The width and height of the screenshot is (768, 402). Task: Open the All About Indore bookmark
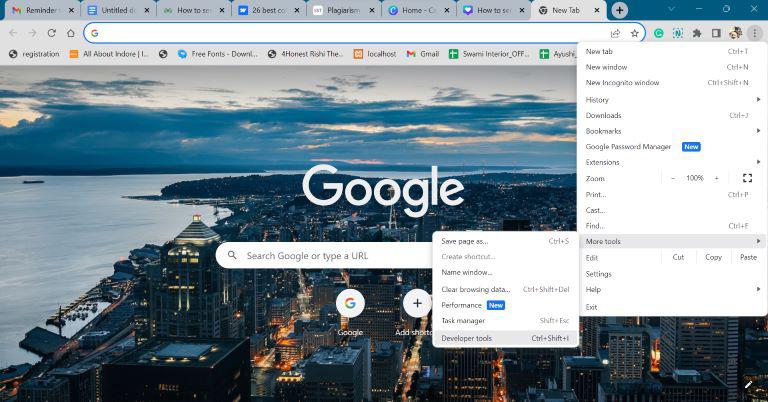(x=109, y=54)
